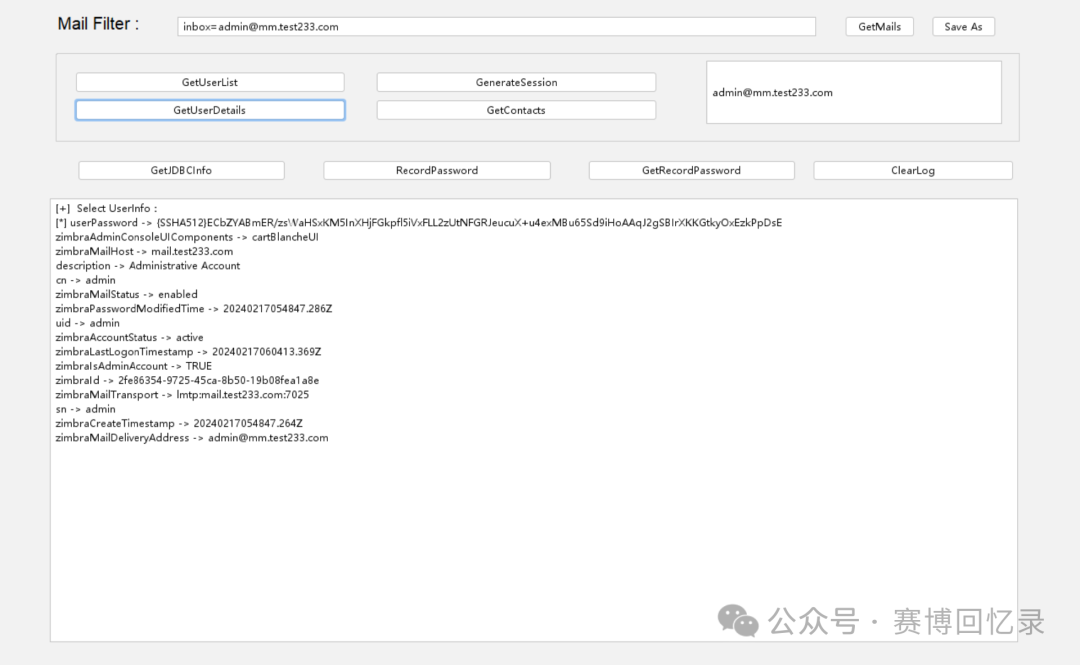Click the zimbraIsAdminAccount TRUE line

[134, 366]
